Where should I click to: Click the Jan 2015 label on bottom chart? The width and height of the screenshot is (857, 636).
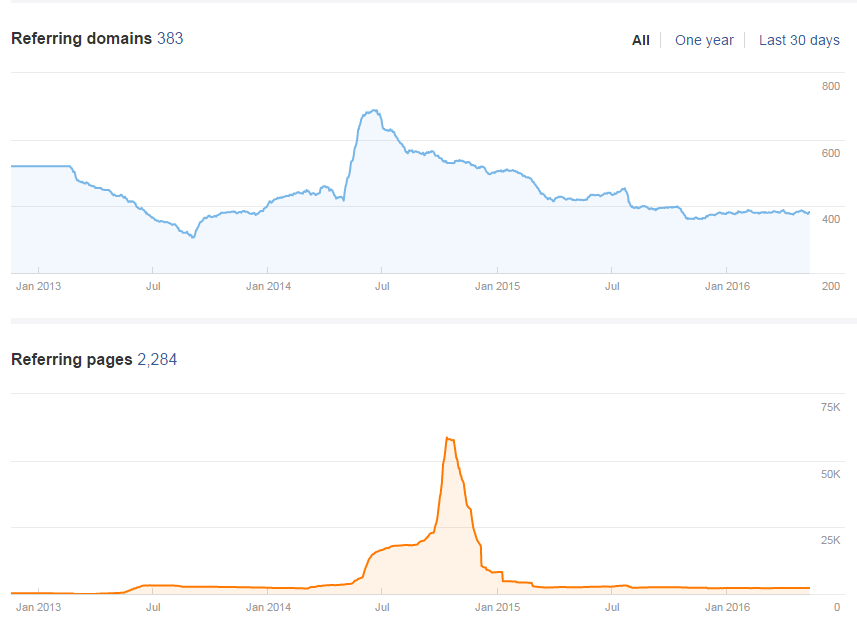tap(497, 607)
